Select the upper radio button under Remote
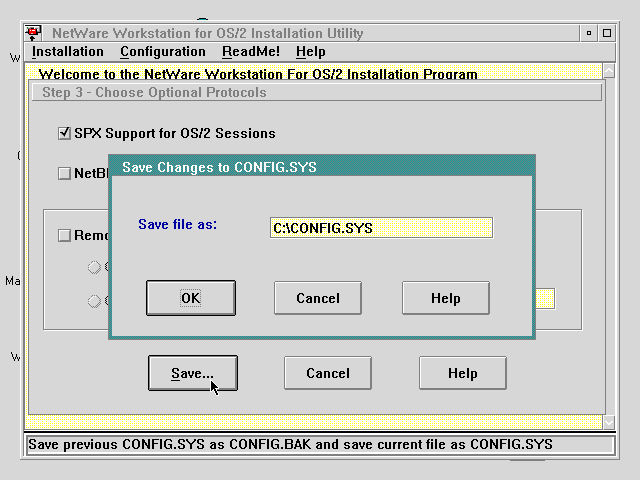The image size is (640, 480). (94, 267)
